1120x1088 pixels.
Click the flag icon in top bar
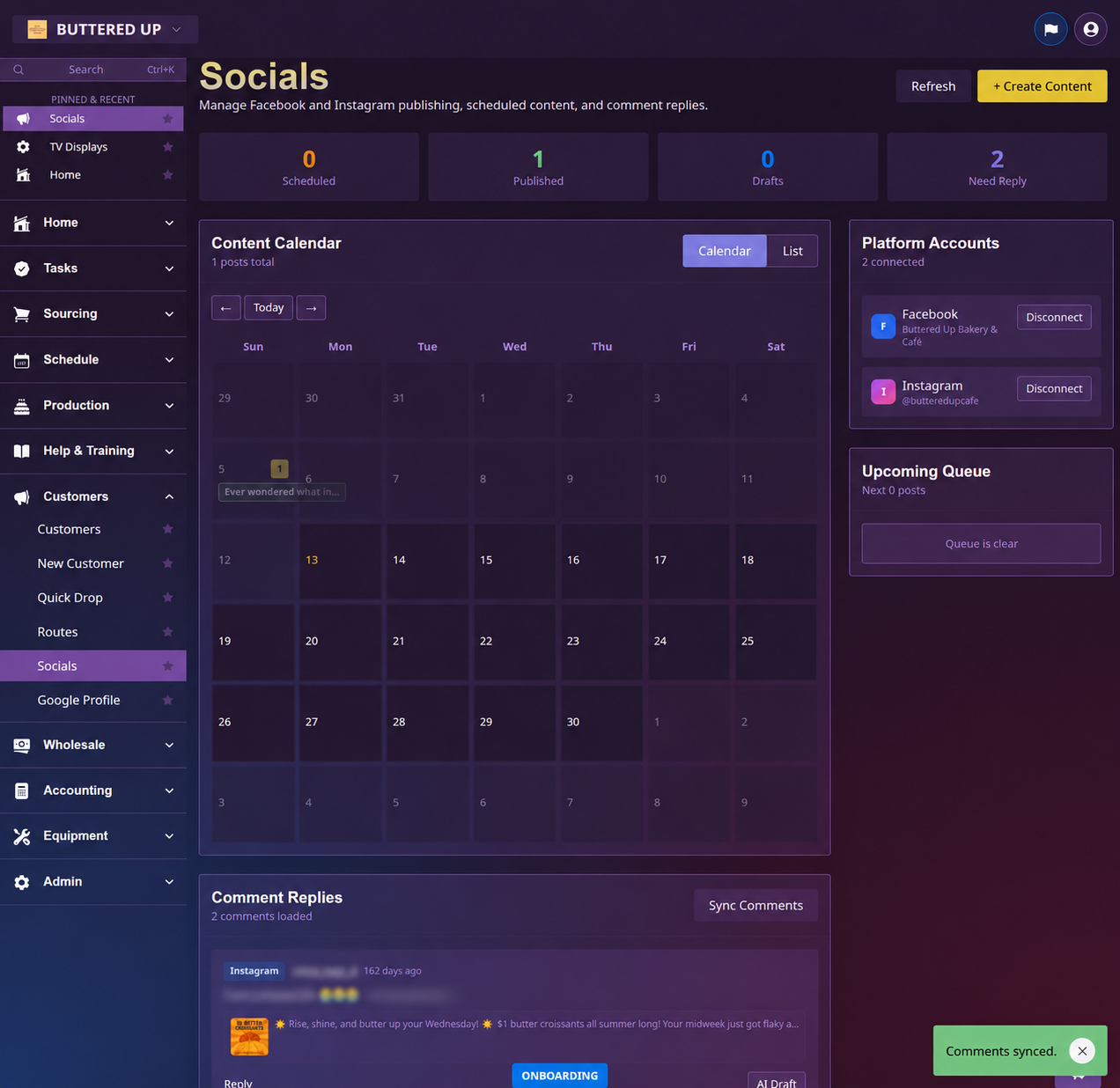(1050, 29)
